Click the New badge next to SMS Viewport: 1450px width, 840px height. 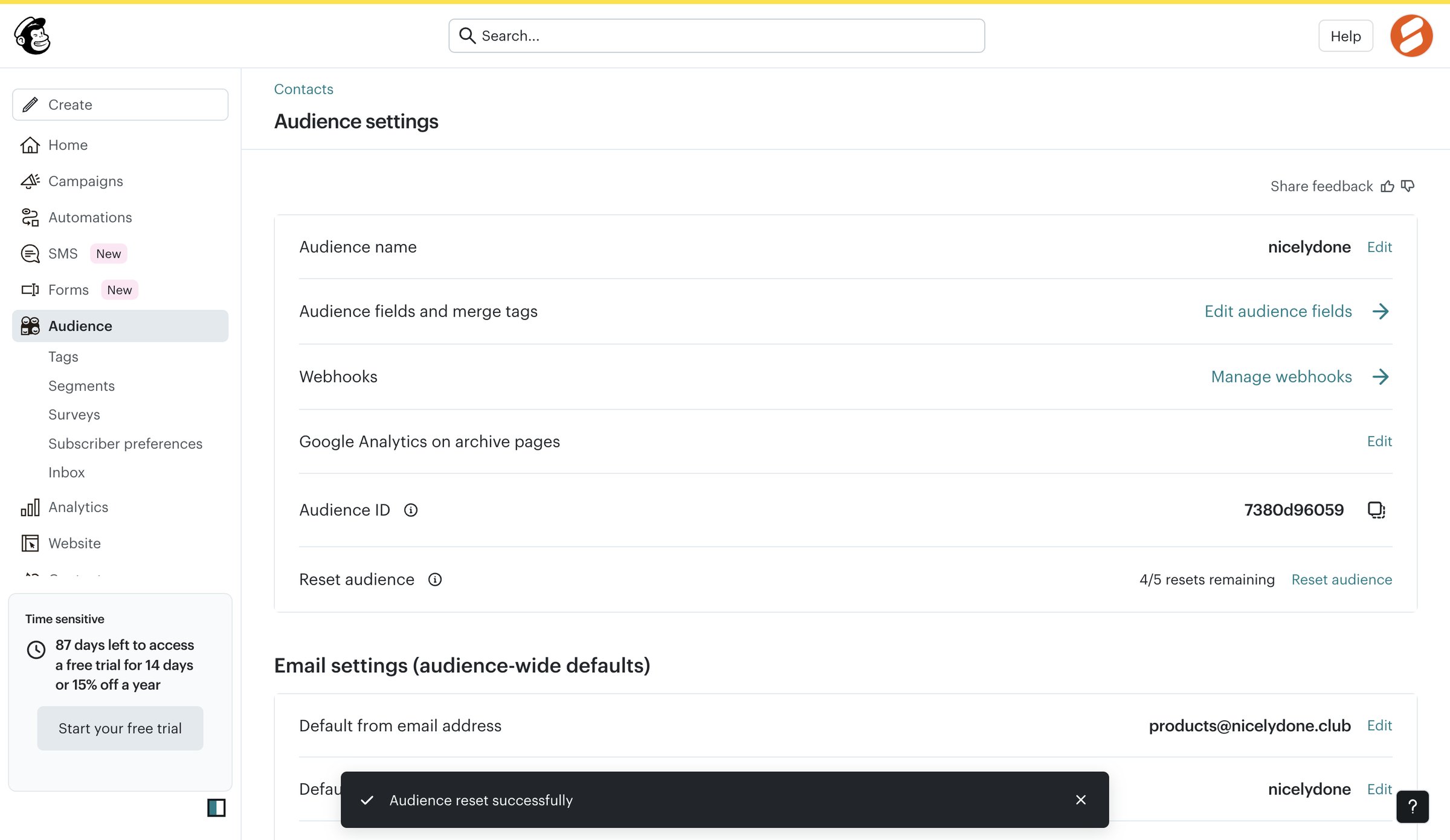[x=109, y=254]
